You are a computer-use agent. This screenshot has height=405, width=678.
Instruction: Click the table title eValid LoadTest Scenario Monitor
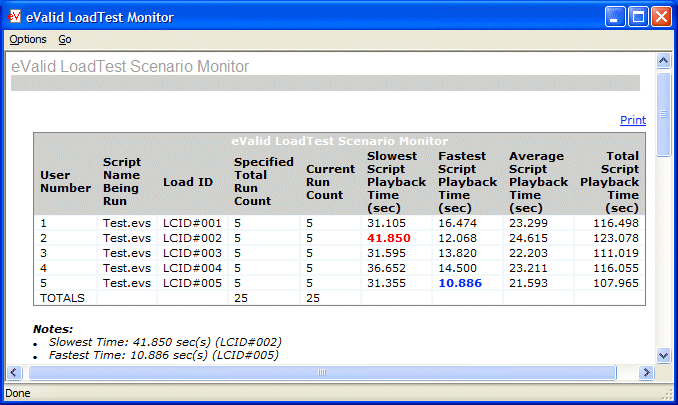(339, 141)
